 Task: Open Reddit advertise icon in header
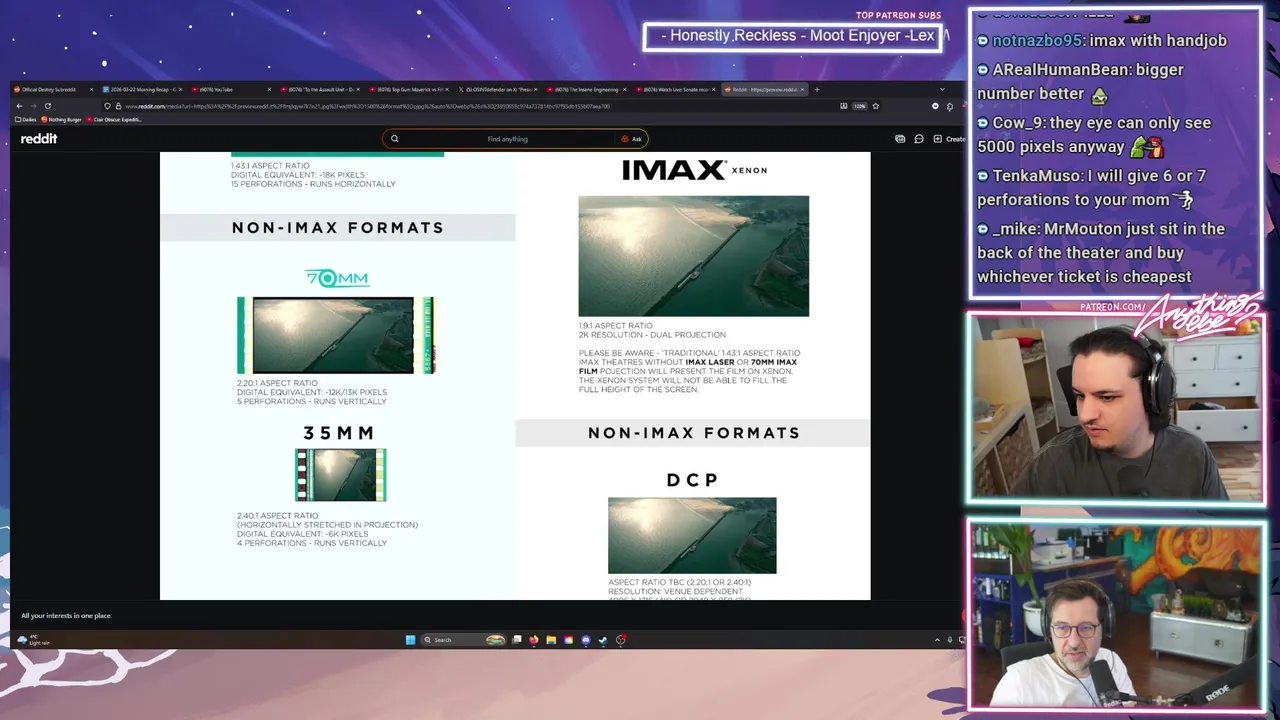point(900,139)
